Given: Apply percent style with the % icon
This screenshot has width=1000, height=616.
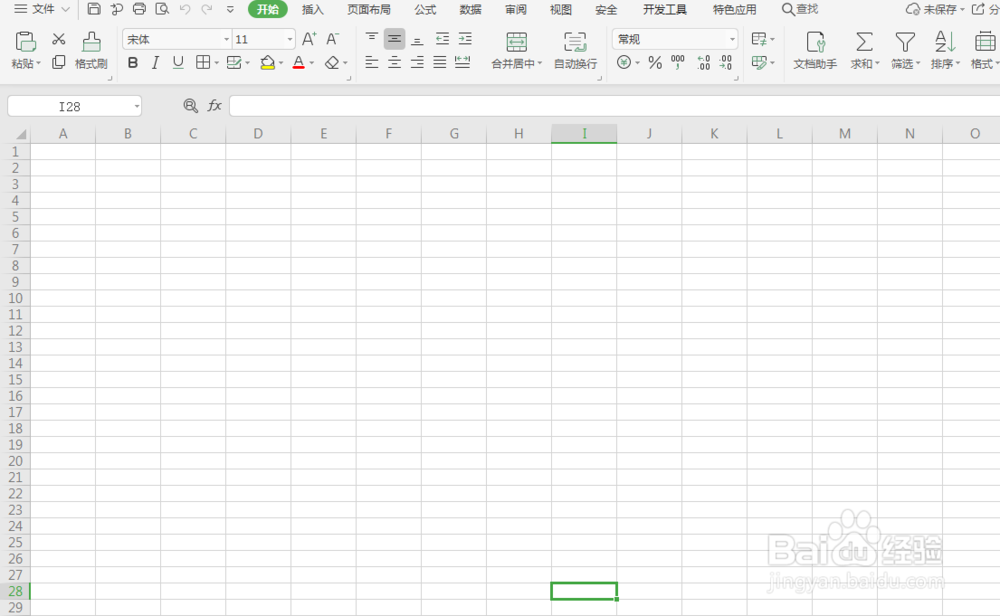Looking at the screenshot, I should (x=655, y=62).
